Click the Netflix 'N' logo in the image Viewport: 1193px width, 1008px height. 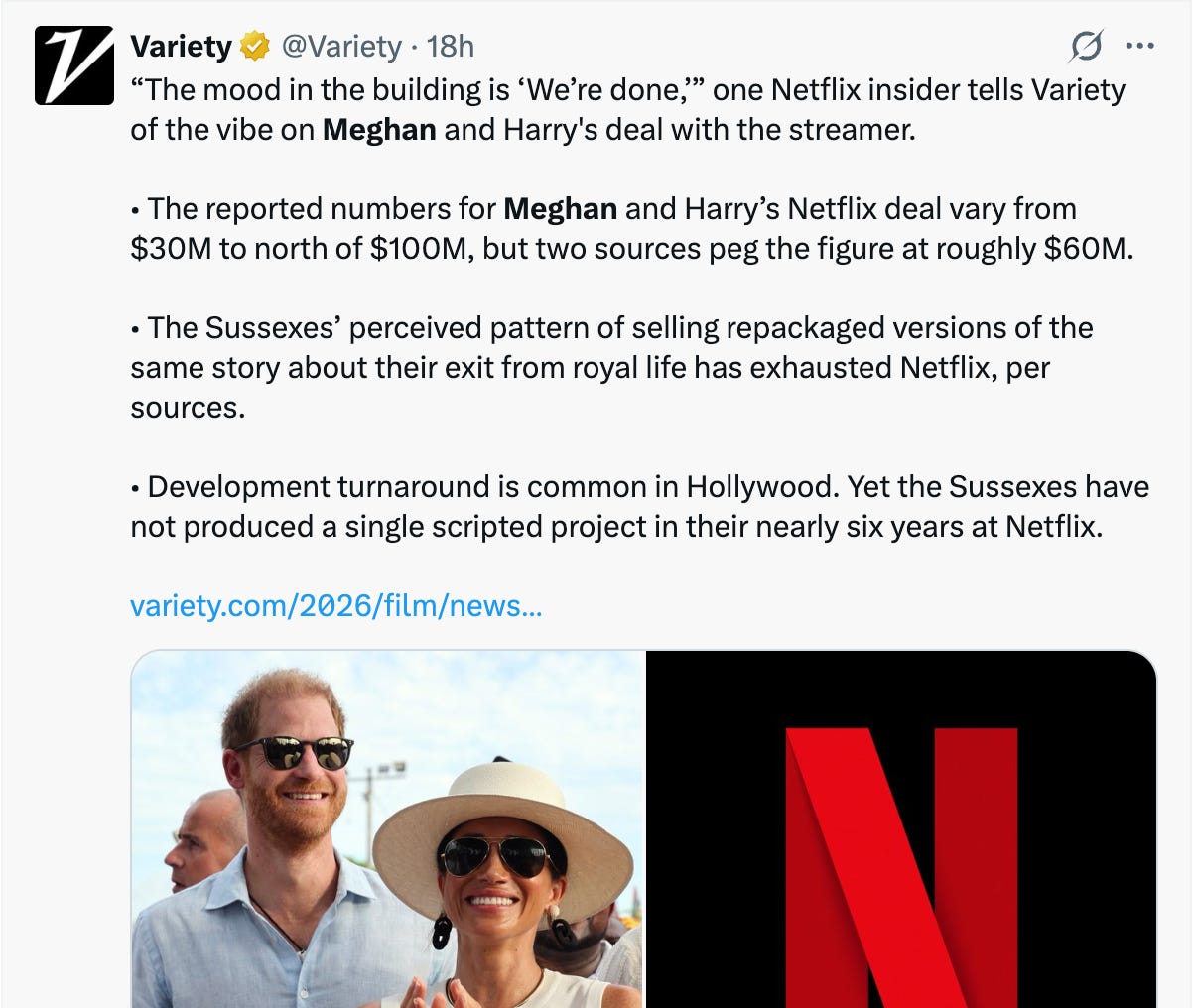(x=895, y=873)
